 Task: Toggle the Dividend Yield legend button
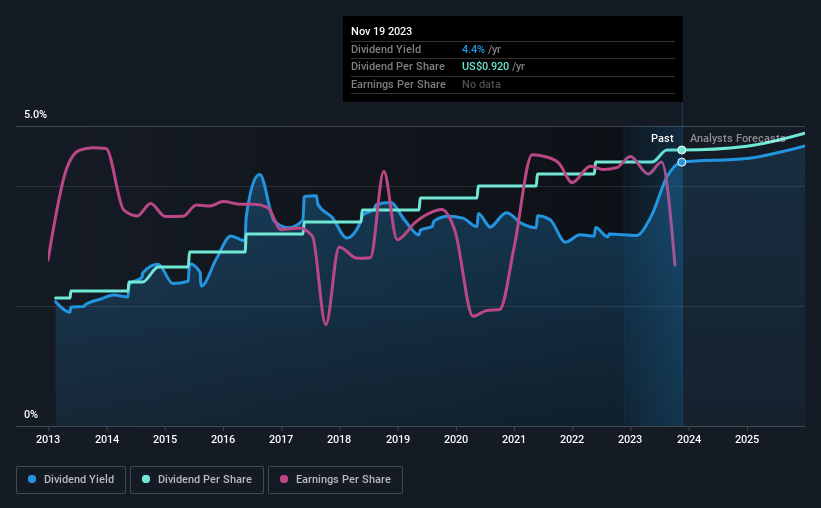pyautogui.click(x=71, y=480)
